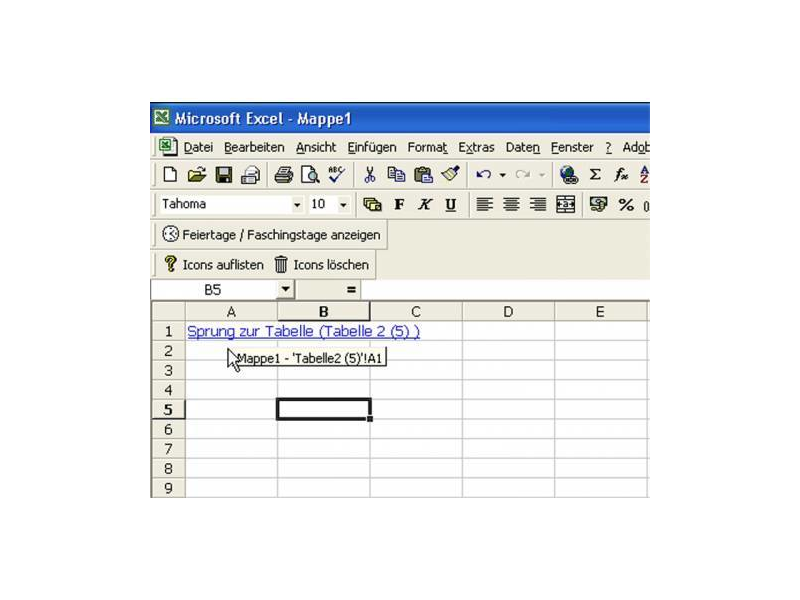
Task: Open the Tahoma font name dropdown
Action: (x=297, y=205)
